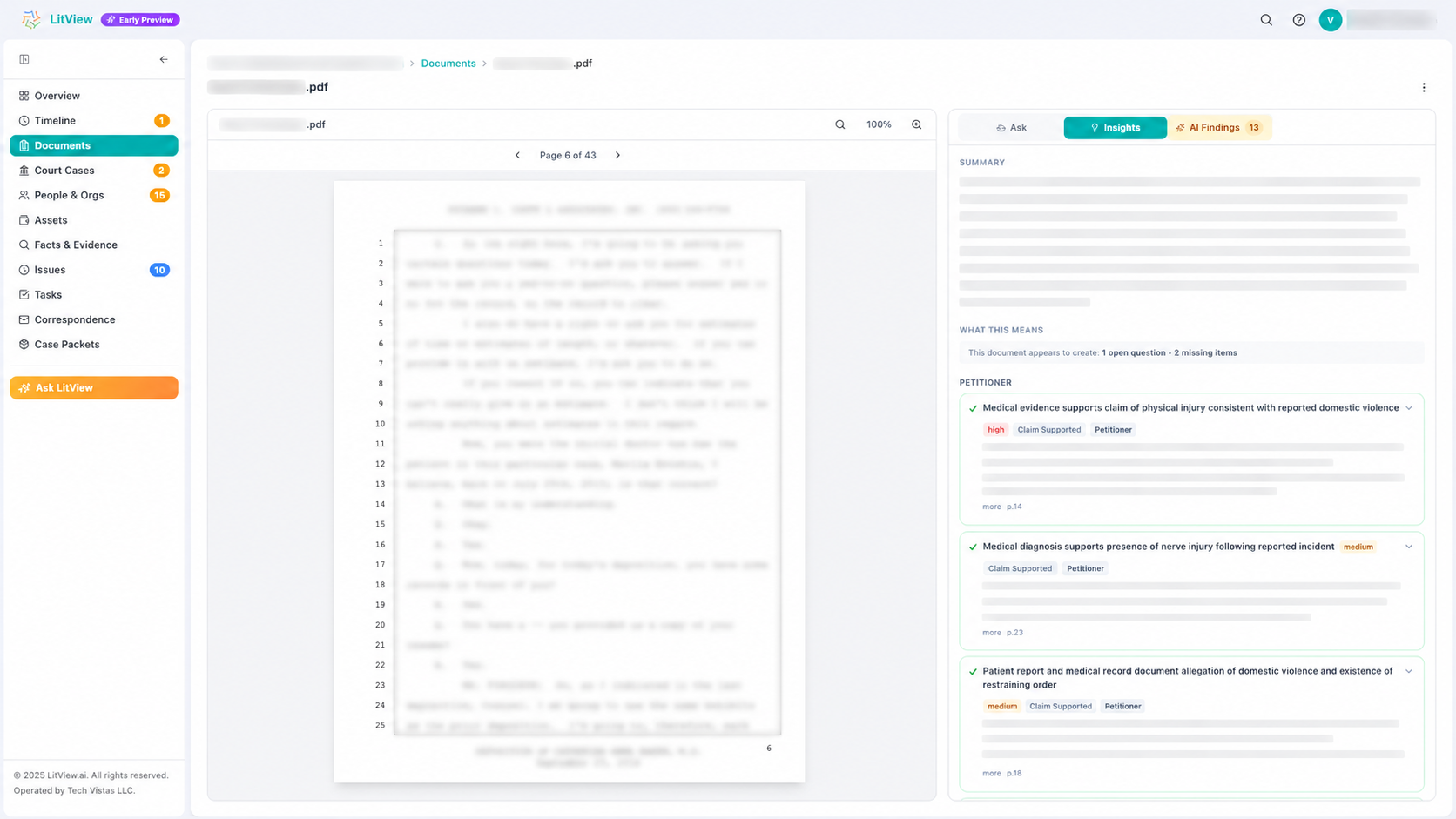Open the search icon in top bar
The height and width of the screenshot is (819, 1456).
(x=1266, y=20)
